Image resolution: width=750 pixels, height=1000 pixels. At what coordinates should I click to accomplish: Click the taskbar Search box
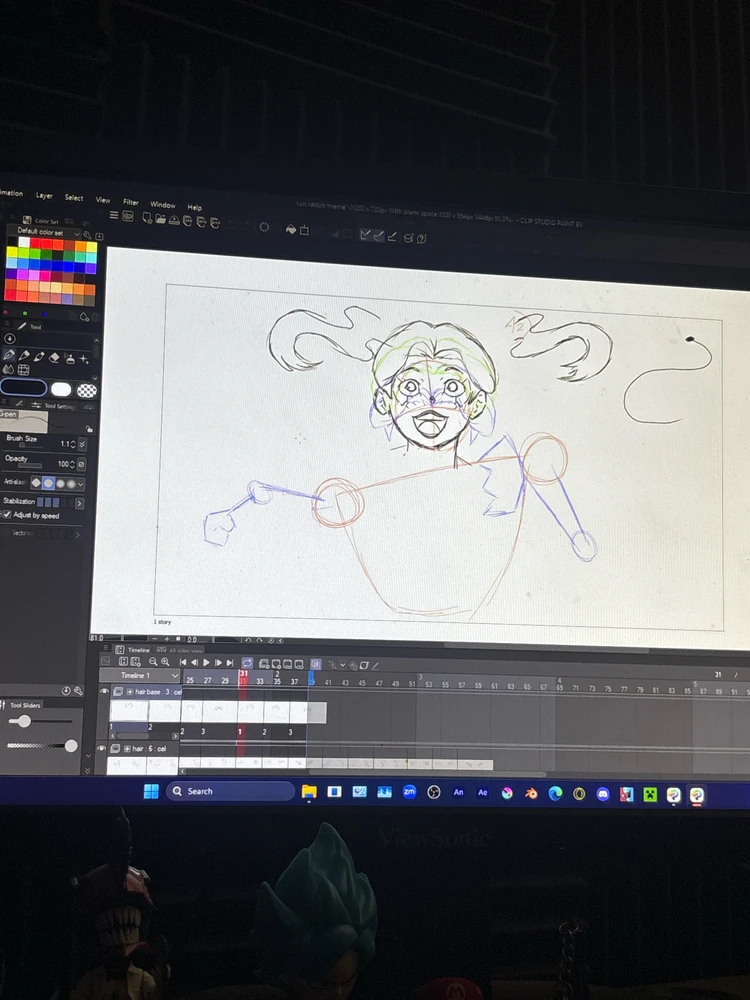[230, 791]
